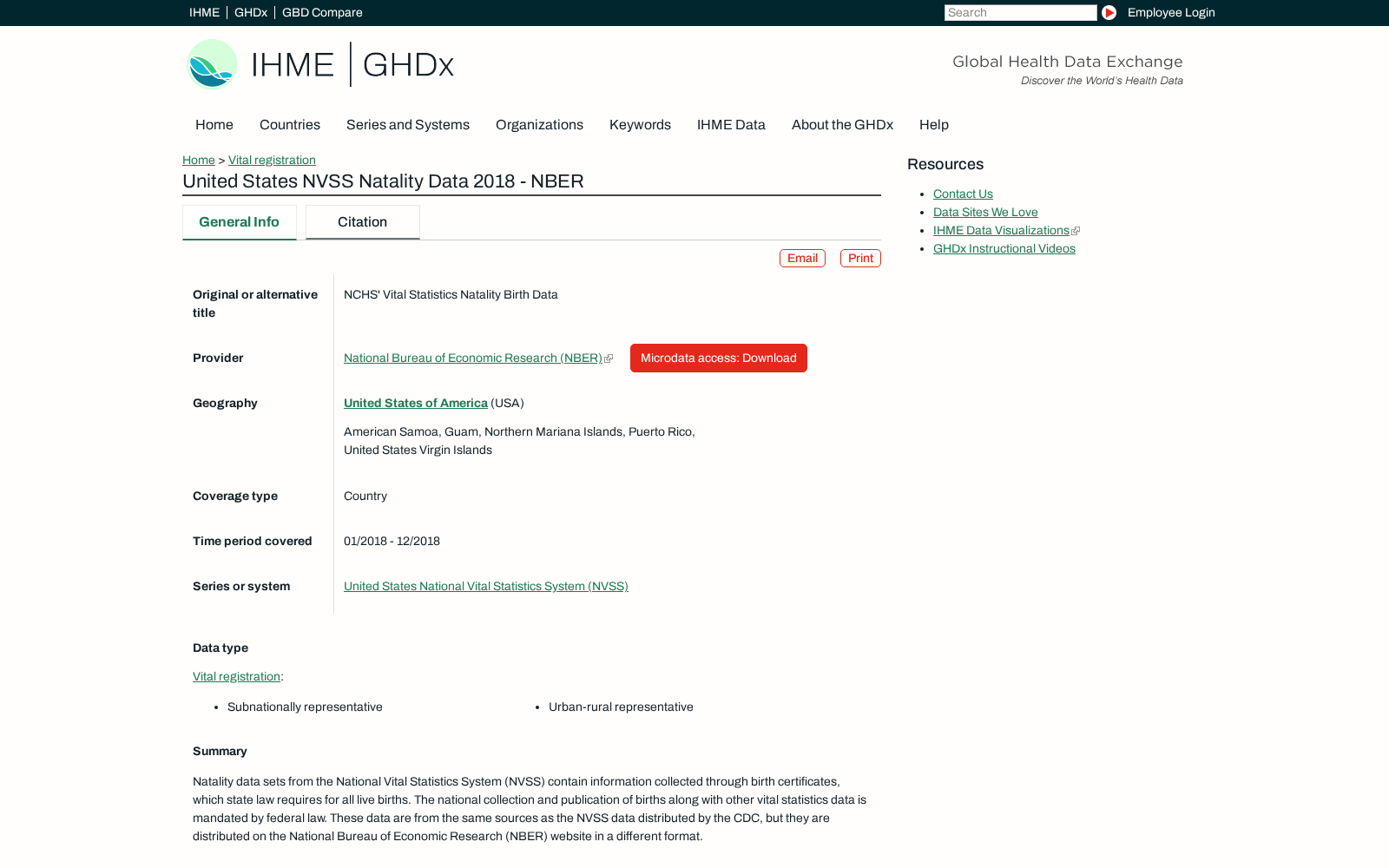1389x868 pixels.
Task: Click the GHDx wordmark in the header
Action: pyautogui.click(x=408, y=65)
